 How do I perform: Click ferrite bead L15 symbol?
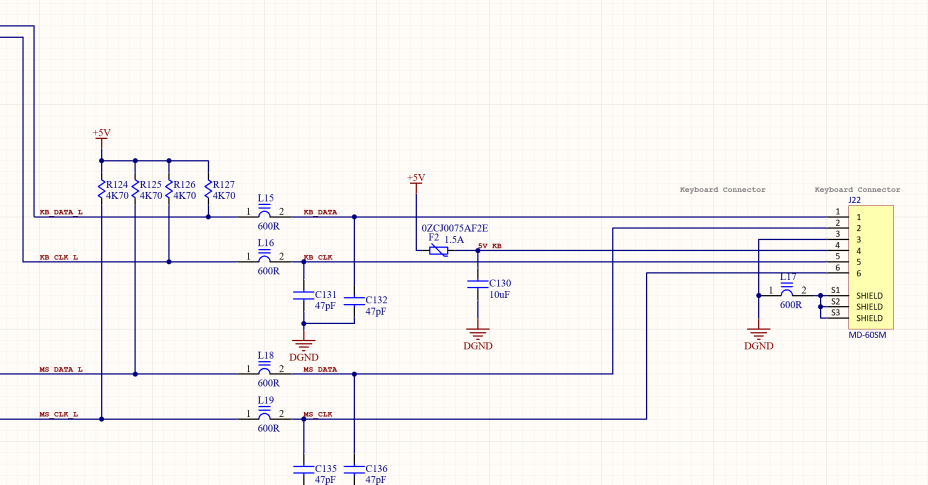click(x=265, y=213)
